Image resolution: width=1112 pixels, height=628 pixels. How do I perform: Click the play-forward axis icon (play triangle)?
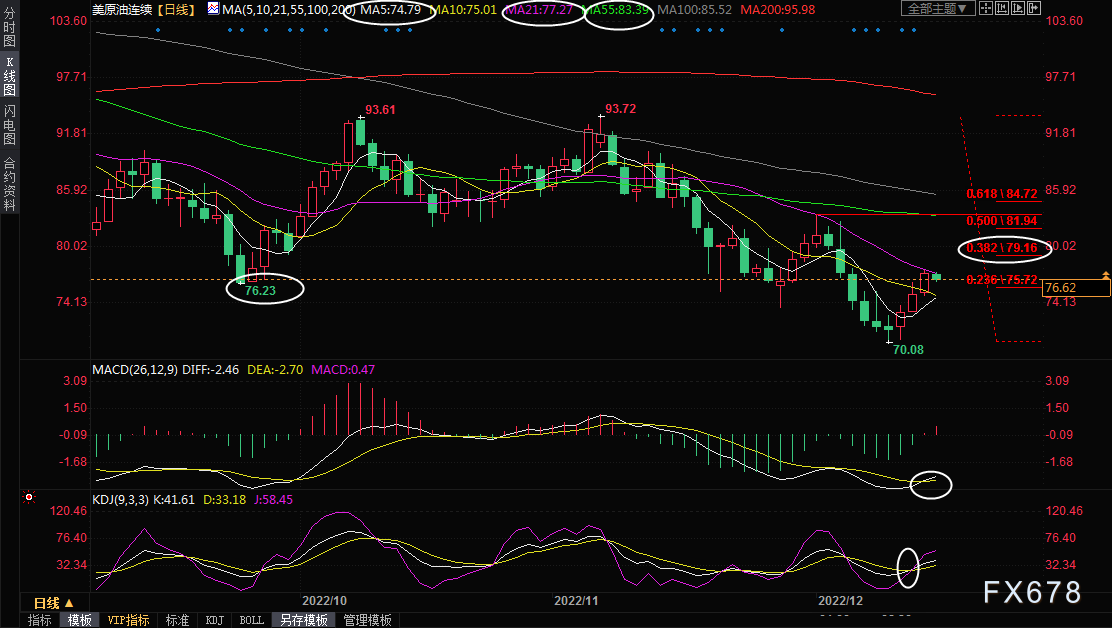1018,9
